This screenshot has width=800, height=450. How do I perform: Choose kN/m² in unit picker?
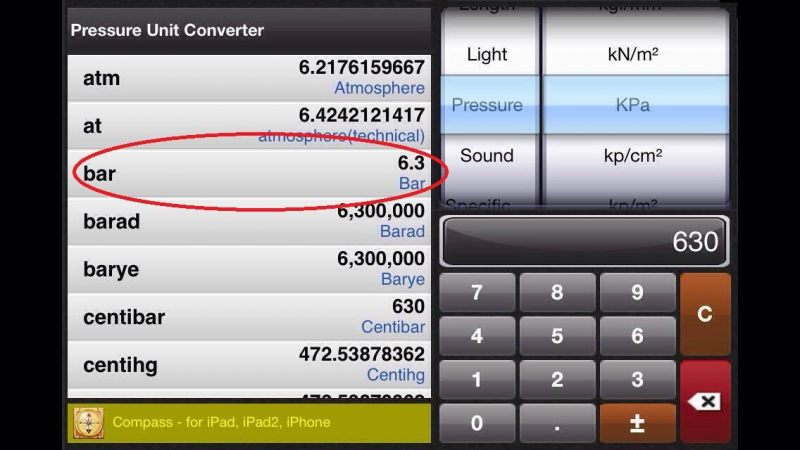(x=633, y=55)
